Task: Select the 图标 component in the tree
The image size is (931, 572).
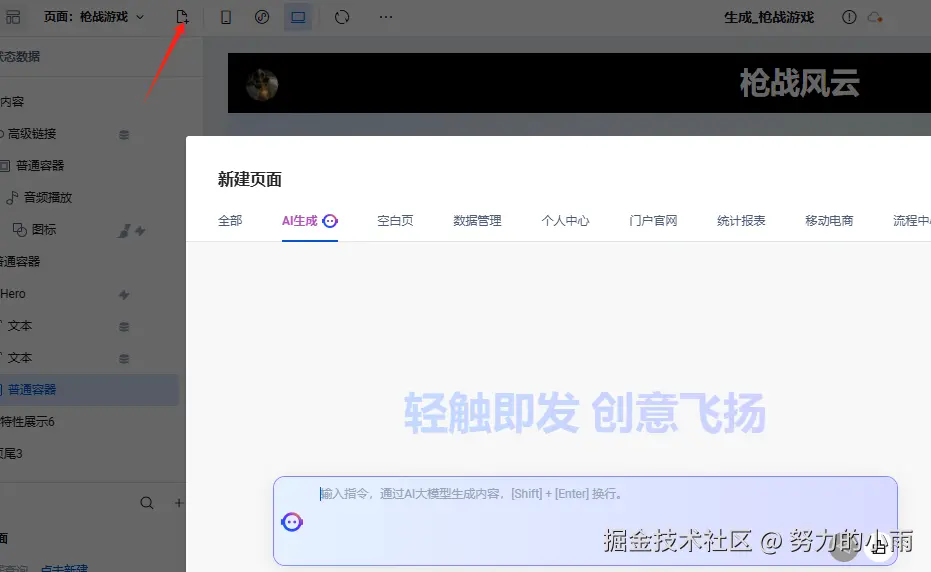Action: point(44,229)
